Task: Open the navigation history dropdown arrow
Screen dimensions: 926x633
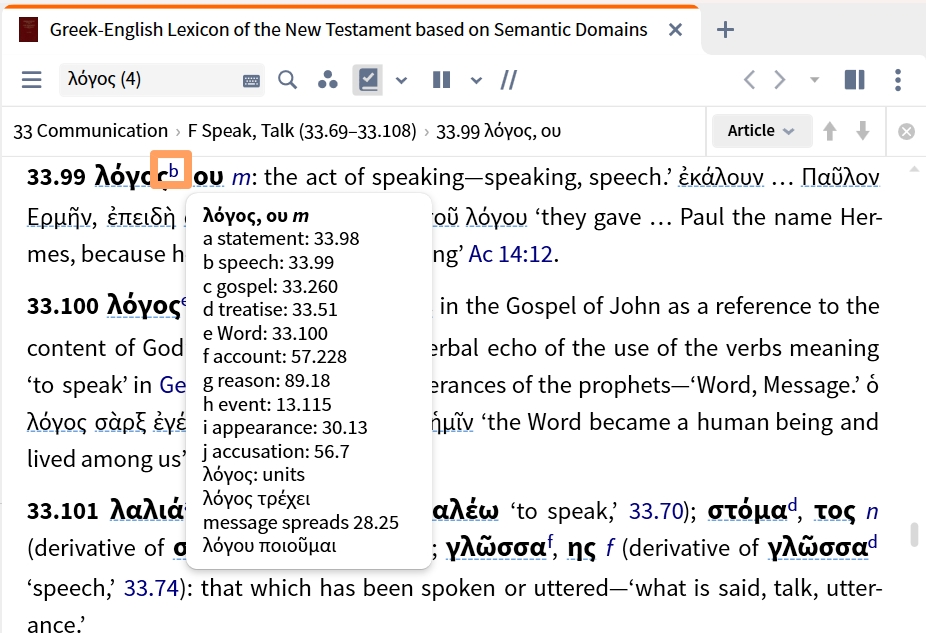Action: tap(814, 80)
